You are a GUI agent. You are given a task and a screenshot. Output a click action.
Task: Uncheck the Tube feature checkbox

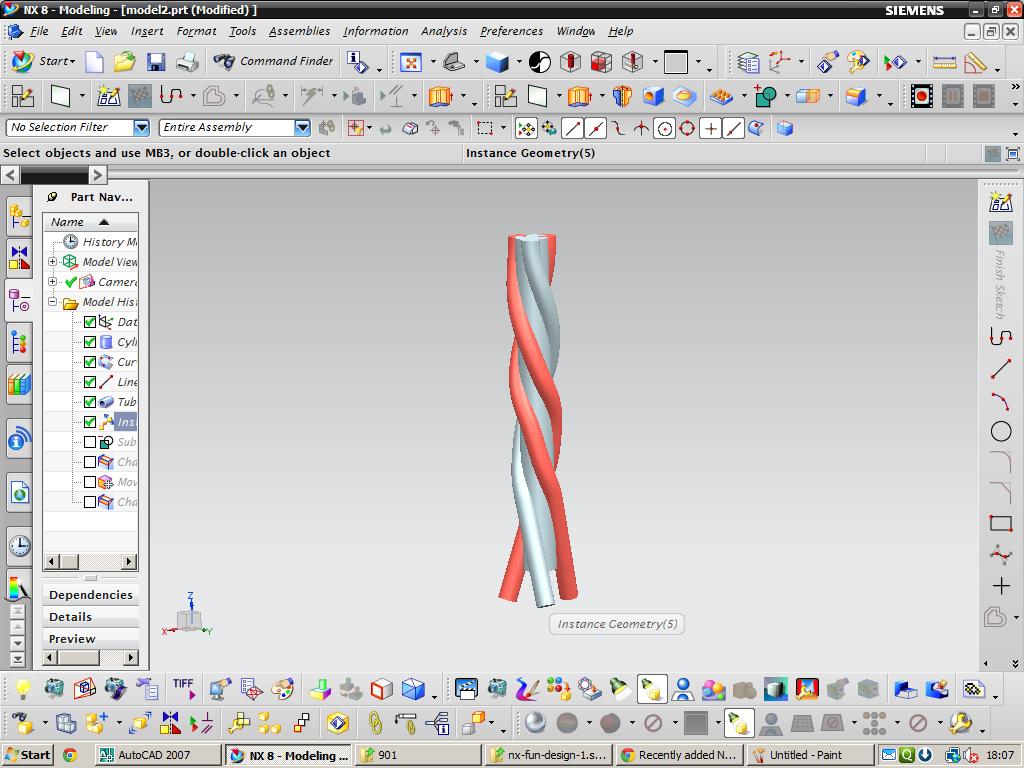click(x=90, y=402)
